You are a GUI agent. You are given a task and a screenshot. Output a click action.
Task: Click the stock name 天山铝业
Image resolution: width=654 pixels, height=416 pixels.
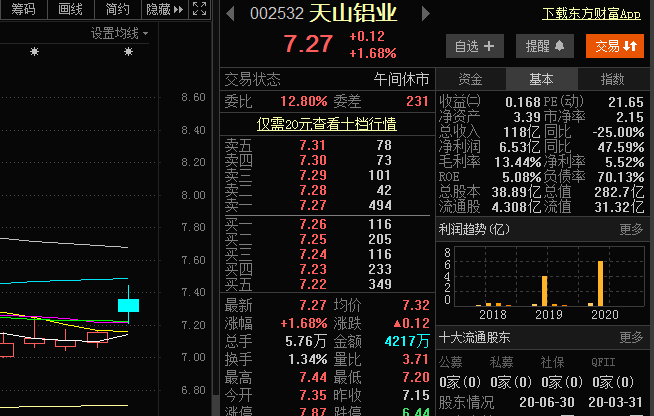(353, 14)
